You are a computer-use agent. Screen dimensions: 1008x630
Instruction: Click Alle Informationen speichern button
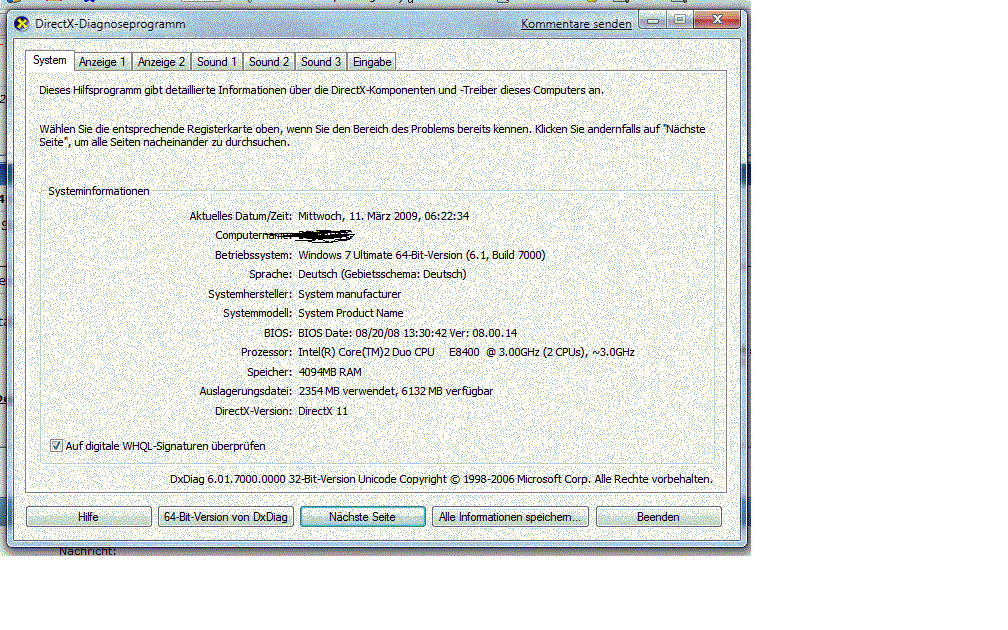click(x=510, y=517)
